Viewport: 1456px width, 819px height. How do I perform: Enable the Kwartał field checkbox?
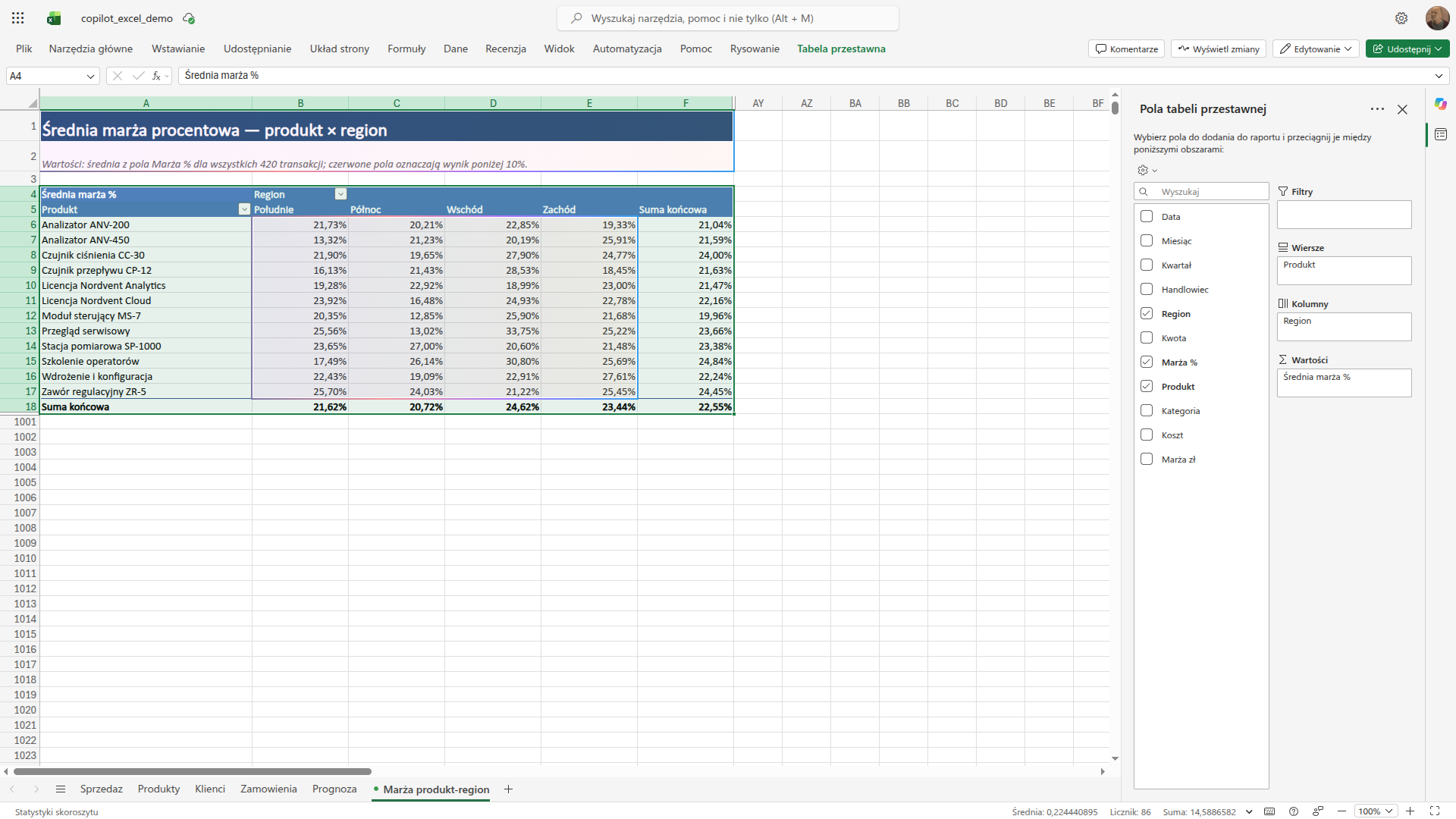click(x=1147, y=265)
